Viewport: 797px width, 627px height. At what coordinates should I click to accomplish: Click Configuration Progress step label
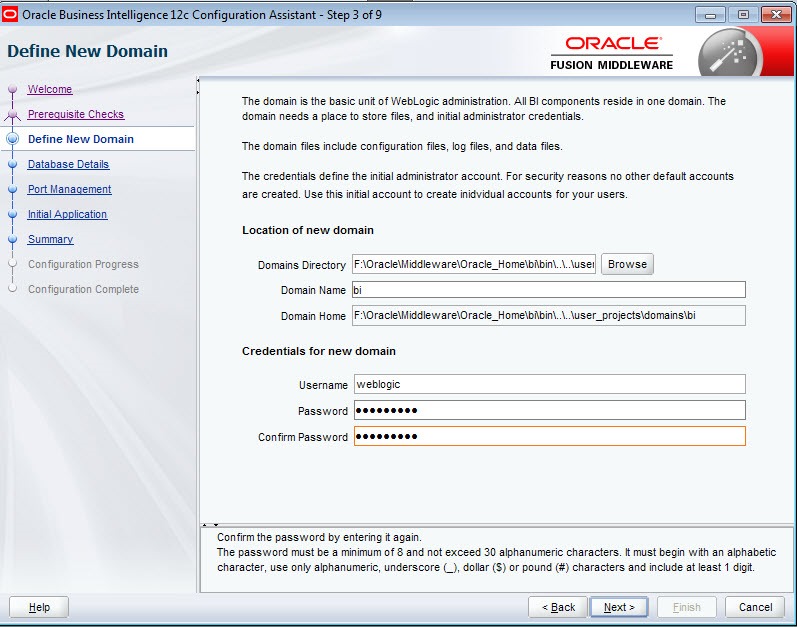(x=83, y=264)
